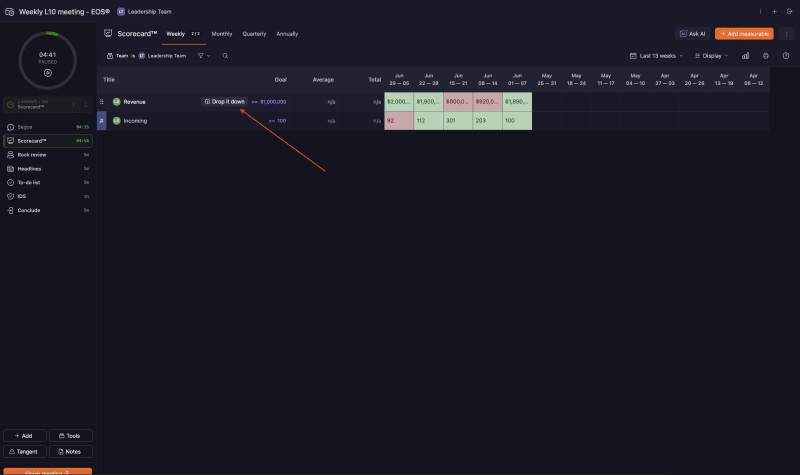Switch to the Annually scorecard tab
Viewport: 800px width, 475px height.
click(287, 34)
